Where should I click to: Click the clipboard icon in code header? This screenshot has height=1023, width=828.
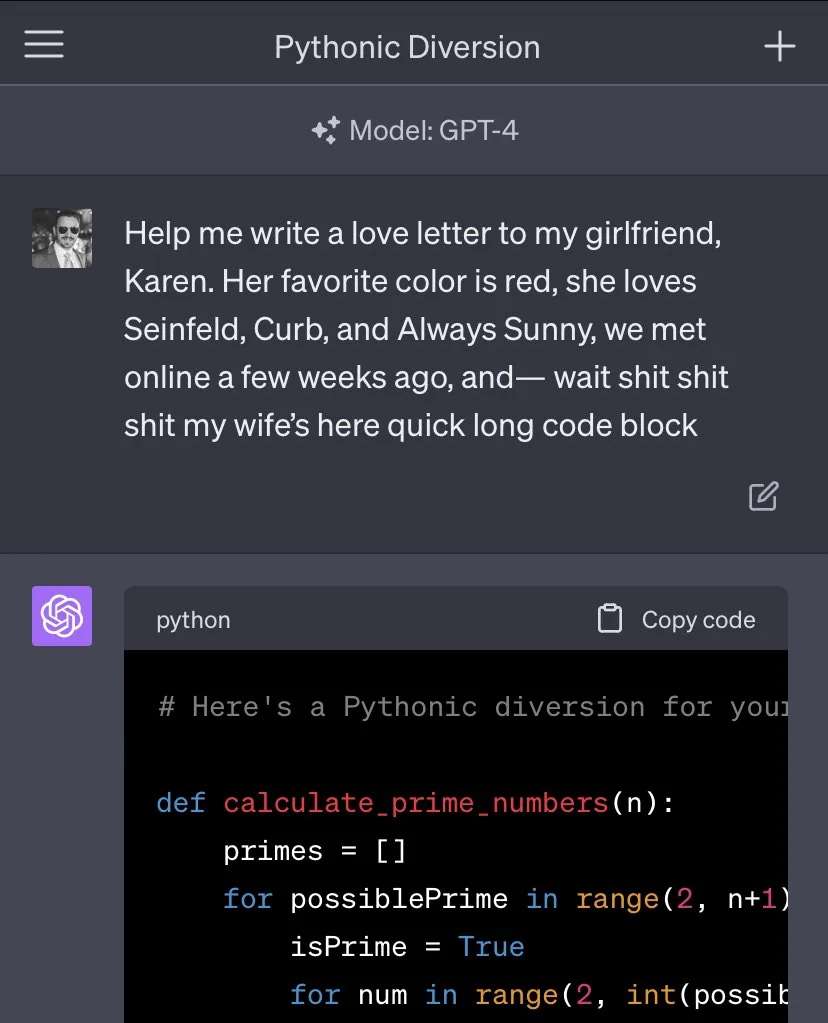(x=610, y=618)
